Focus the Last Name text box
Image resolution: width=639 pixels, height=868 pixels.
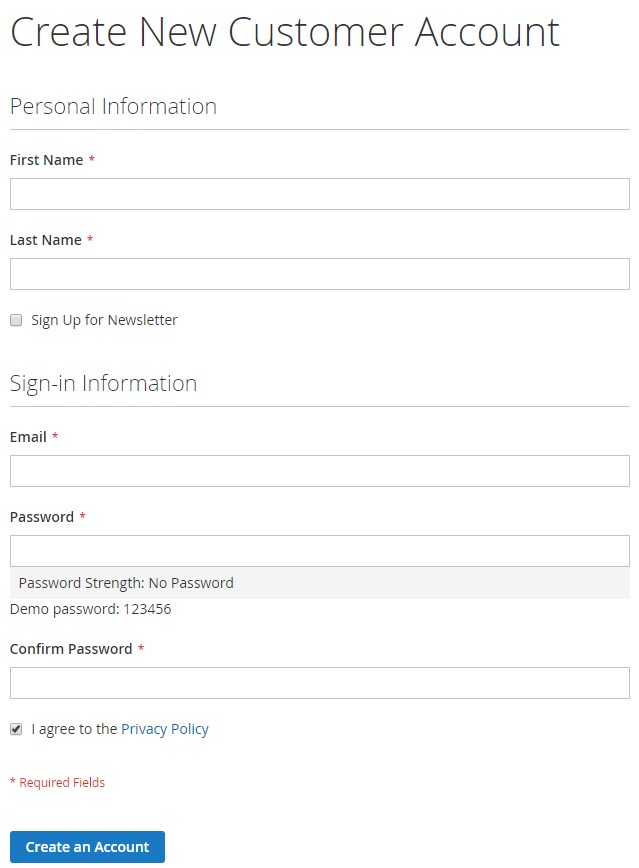click(x=319, y=274)
